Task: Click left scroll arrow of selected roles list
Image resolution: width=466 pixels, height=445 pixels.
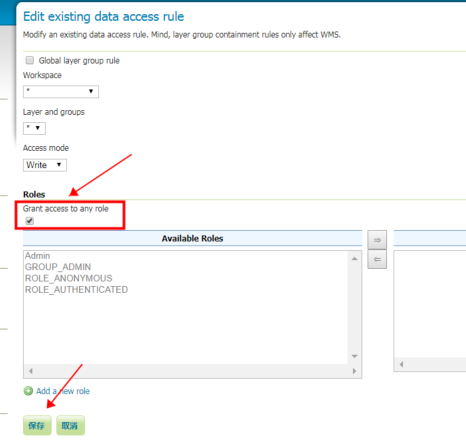Action: point(402,364)
